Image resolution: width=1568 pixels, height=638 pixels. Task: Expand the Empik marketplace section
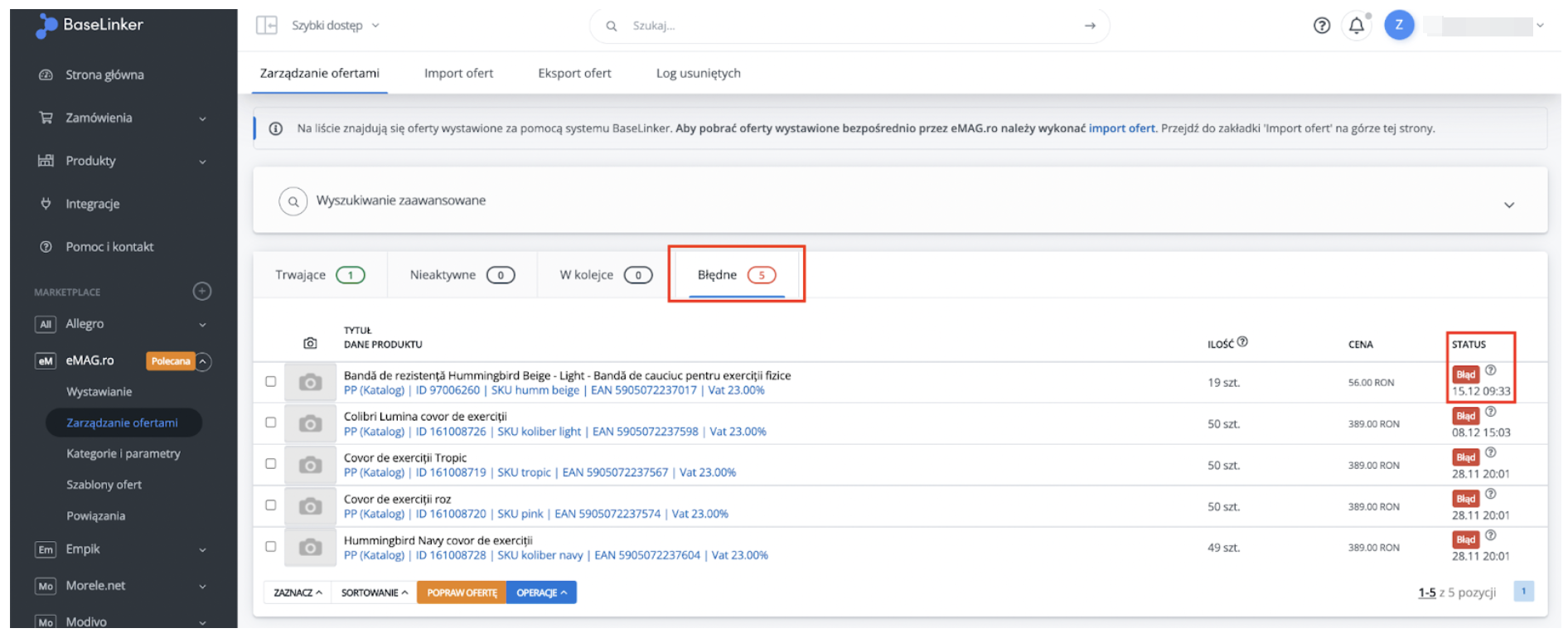click(x=202, y=550)
